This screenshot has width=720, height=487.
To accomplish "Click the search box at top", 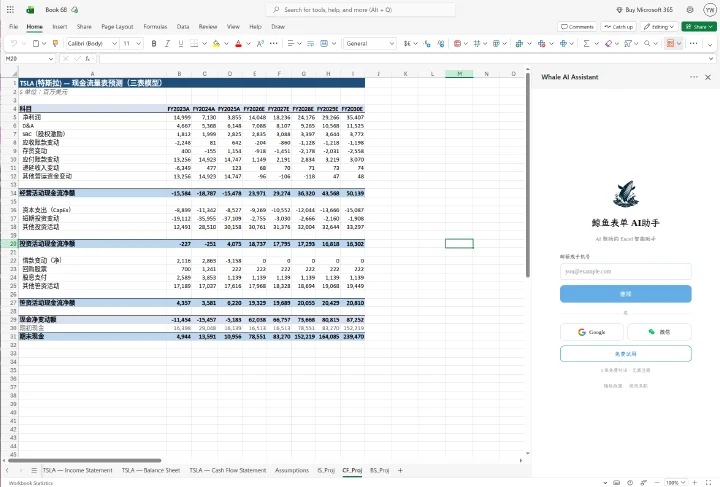I will [x=360, y=10].
